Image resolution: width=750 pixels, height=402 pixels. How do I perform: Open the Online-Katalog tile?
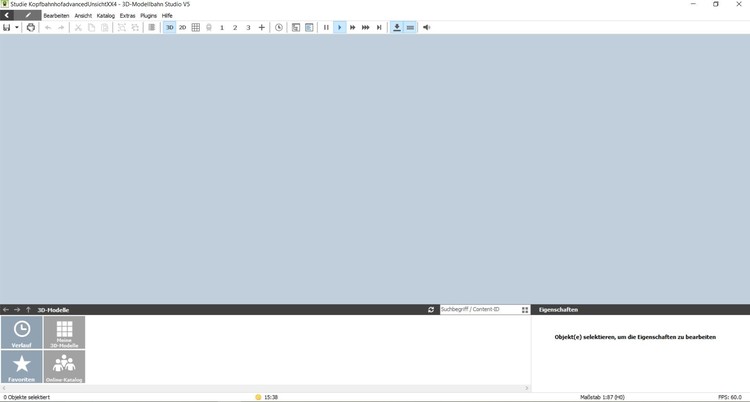(64, 366)
